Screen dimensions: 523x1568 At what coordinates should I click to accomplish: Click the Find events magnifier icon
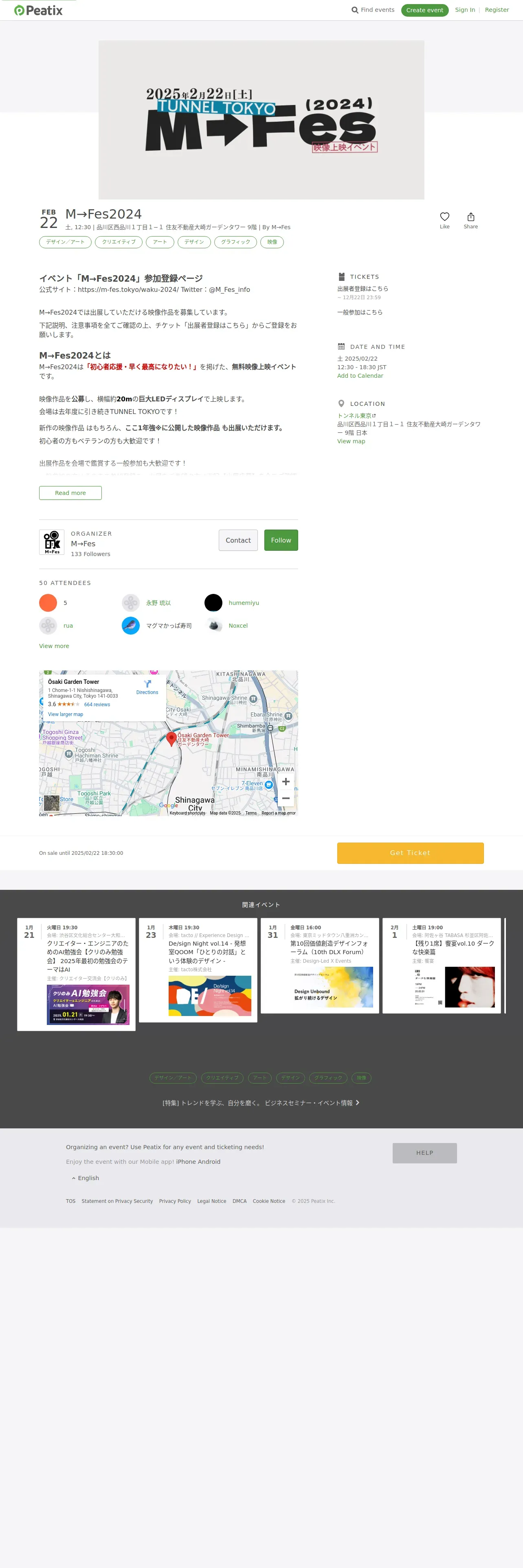click(x=355, y=10)
